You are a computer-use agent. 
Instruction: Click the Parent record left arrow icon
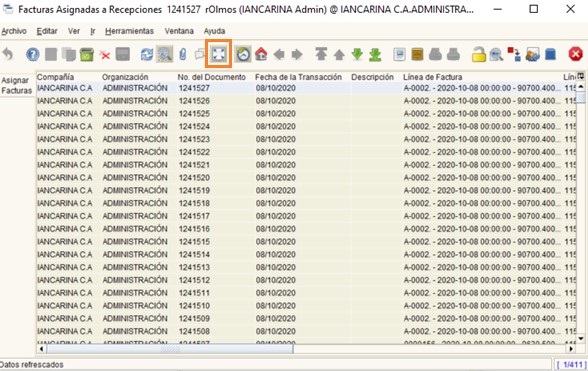(279, 55)
